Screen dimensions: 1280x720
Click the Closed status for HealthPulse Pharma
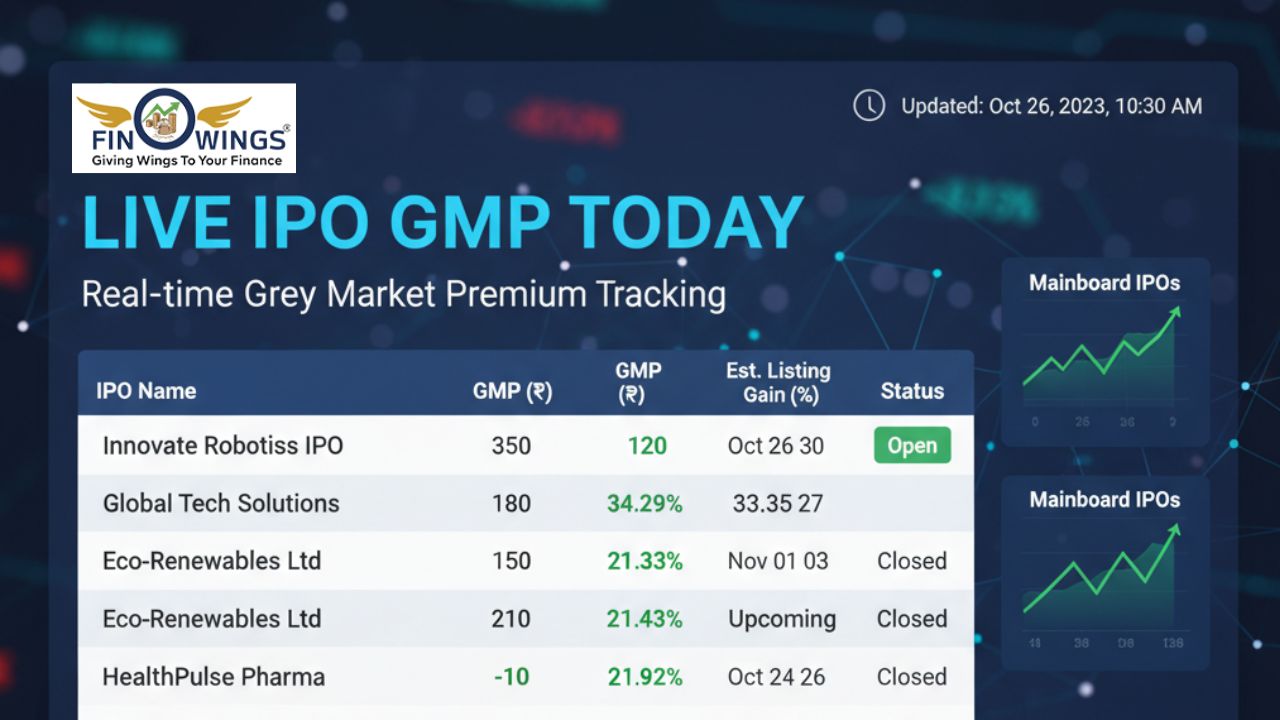coord(911,677)
